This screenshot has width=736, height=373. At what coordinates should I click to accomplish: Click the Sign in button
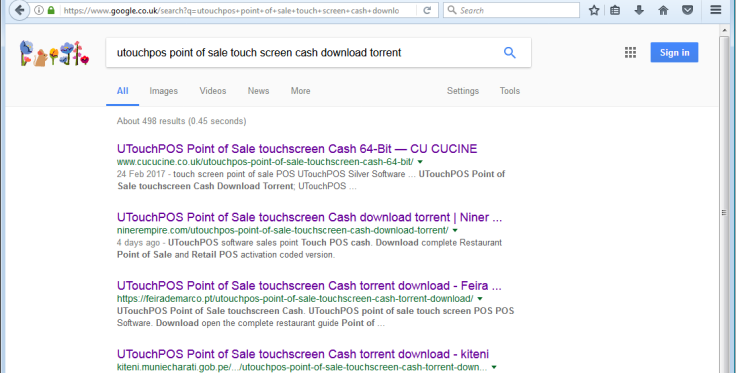(x=674, y=53)
